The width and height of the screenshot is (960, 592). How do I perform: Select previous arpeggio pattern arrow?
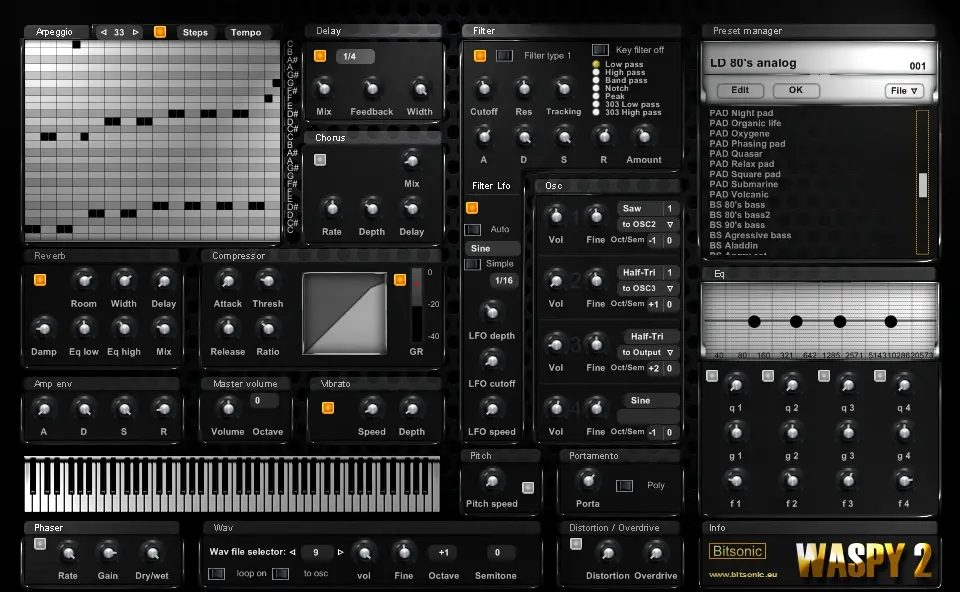click(x=103, y=32)
